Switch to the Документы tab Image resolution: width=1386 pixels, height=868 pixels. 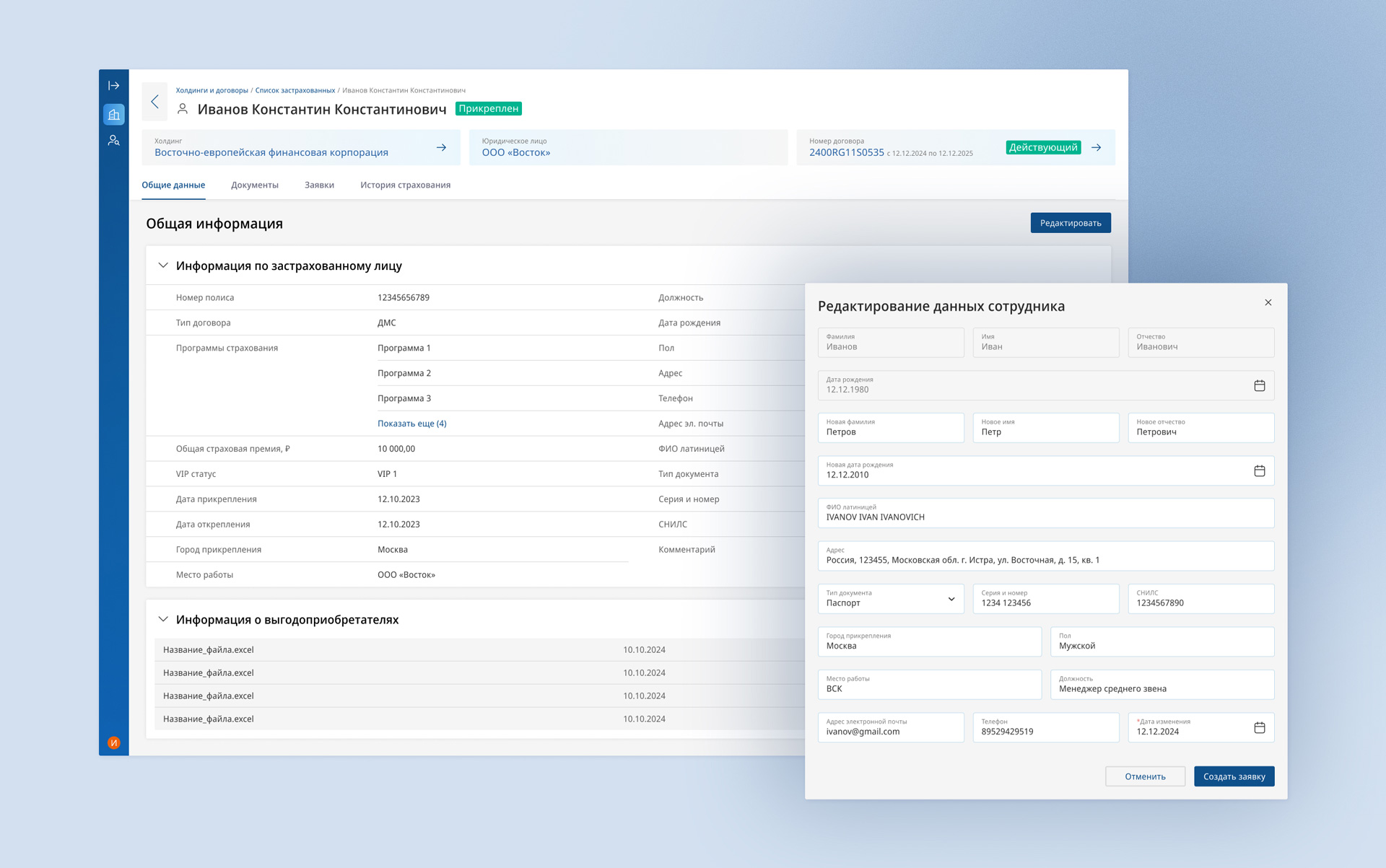[x=254, y=185]
